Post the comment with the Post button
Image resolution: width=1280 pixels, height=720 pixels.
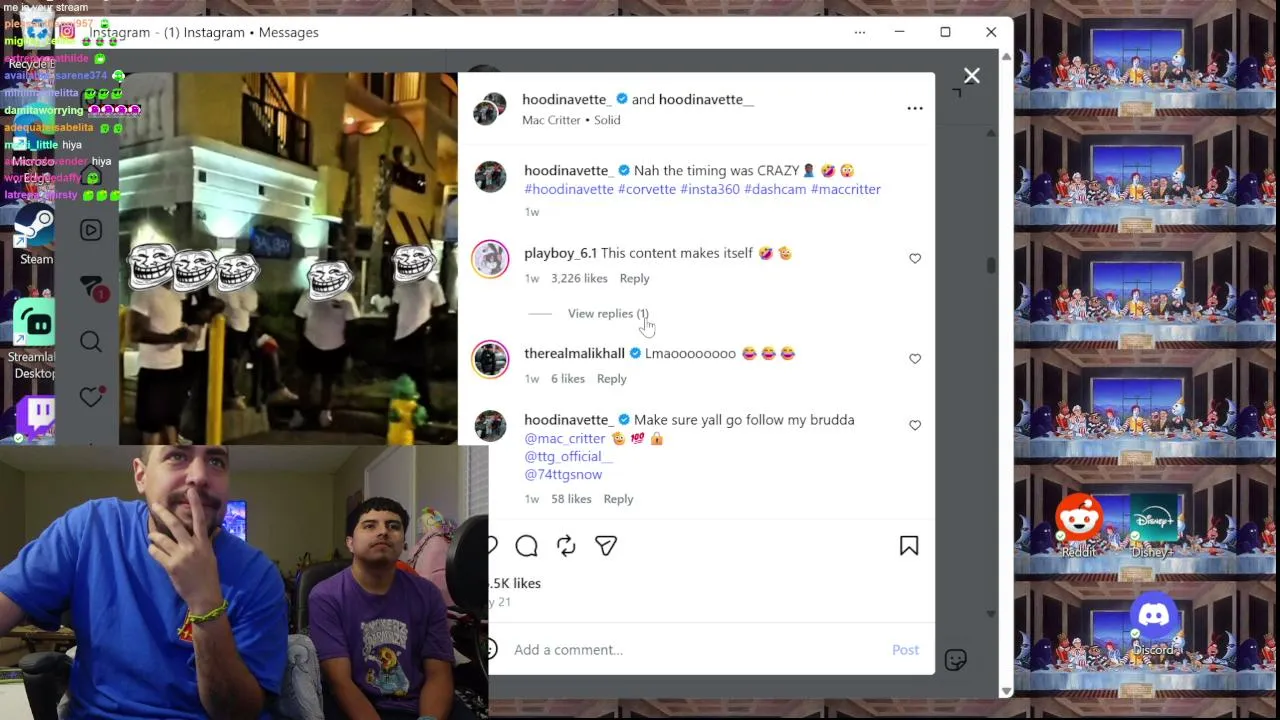point(905,650)
